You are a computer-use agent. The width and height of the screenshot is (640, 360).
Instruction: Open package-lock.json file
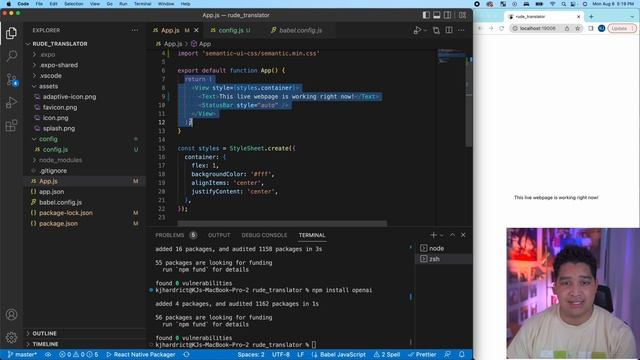click(x=65, y=213)
